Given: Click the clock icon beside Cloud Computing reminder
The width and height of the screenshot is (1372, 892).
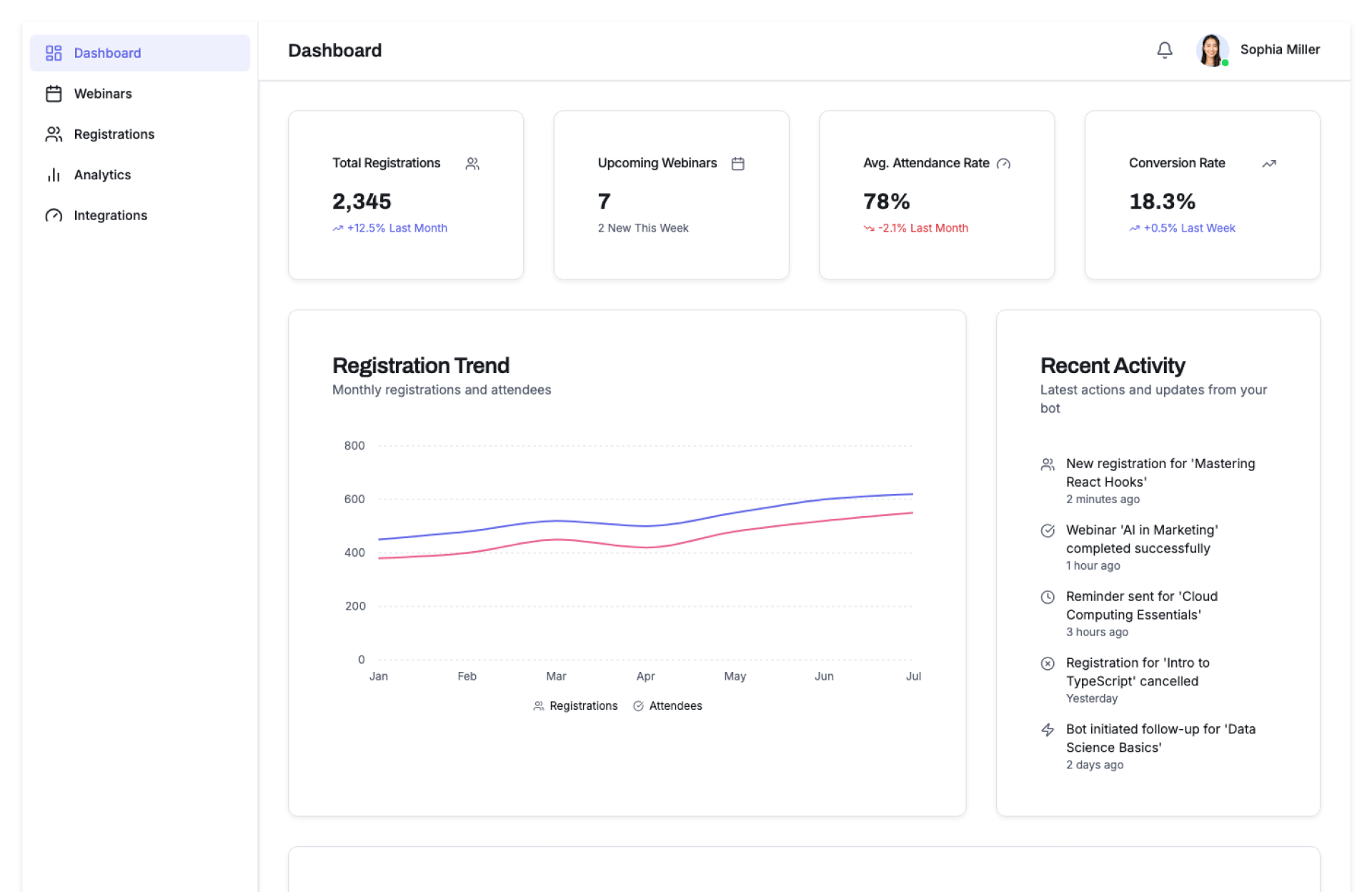Looking at the screenshot, I should coord(1048,597).
